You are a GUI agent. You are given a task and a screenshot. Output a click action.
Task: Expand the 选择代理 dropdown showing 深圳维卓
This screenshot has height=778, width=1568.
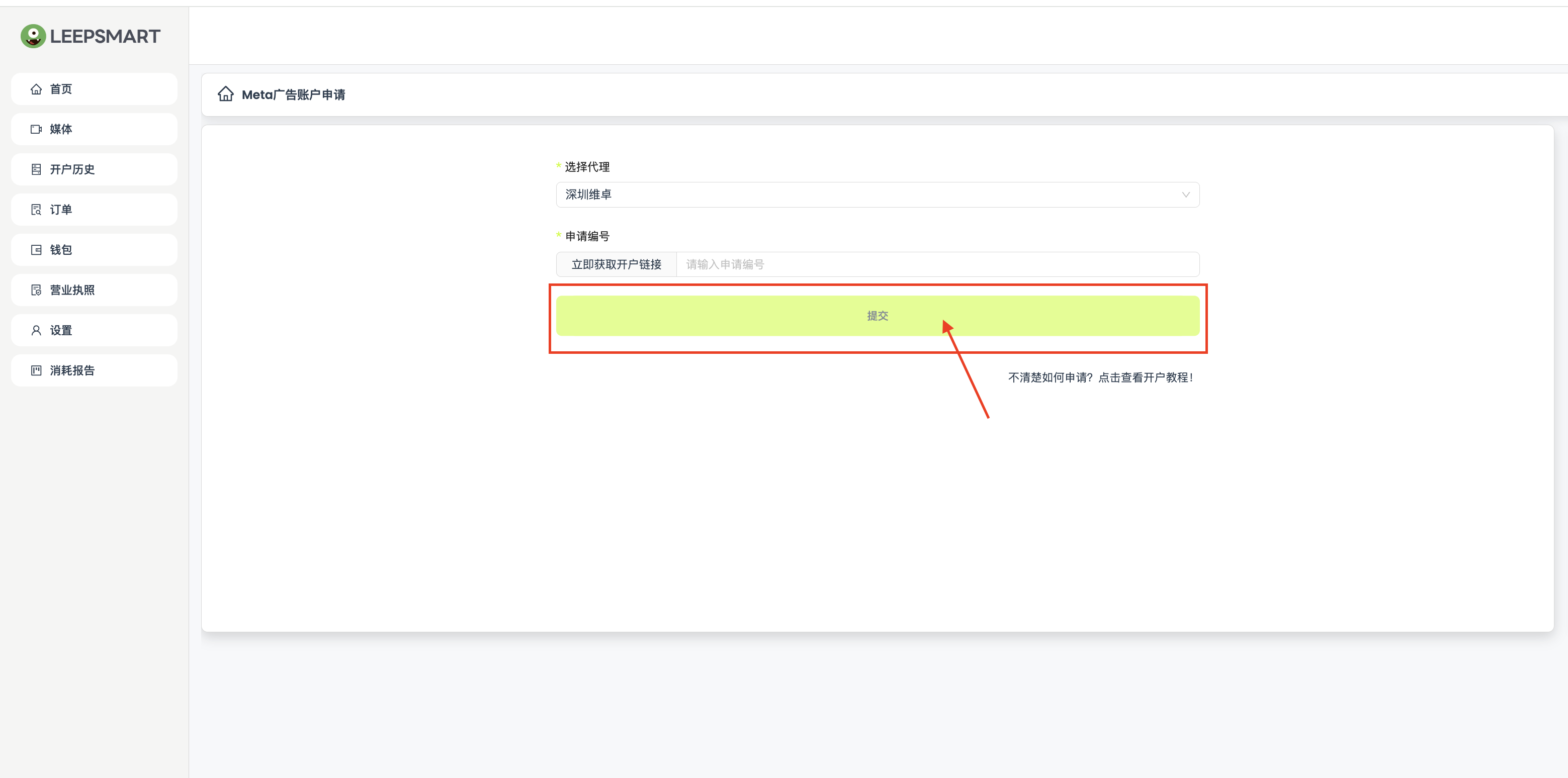877,194
